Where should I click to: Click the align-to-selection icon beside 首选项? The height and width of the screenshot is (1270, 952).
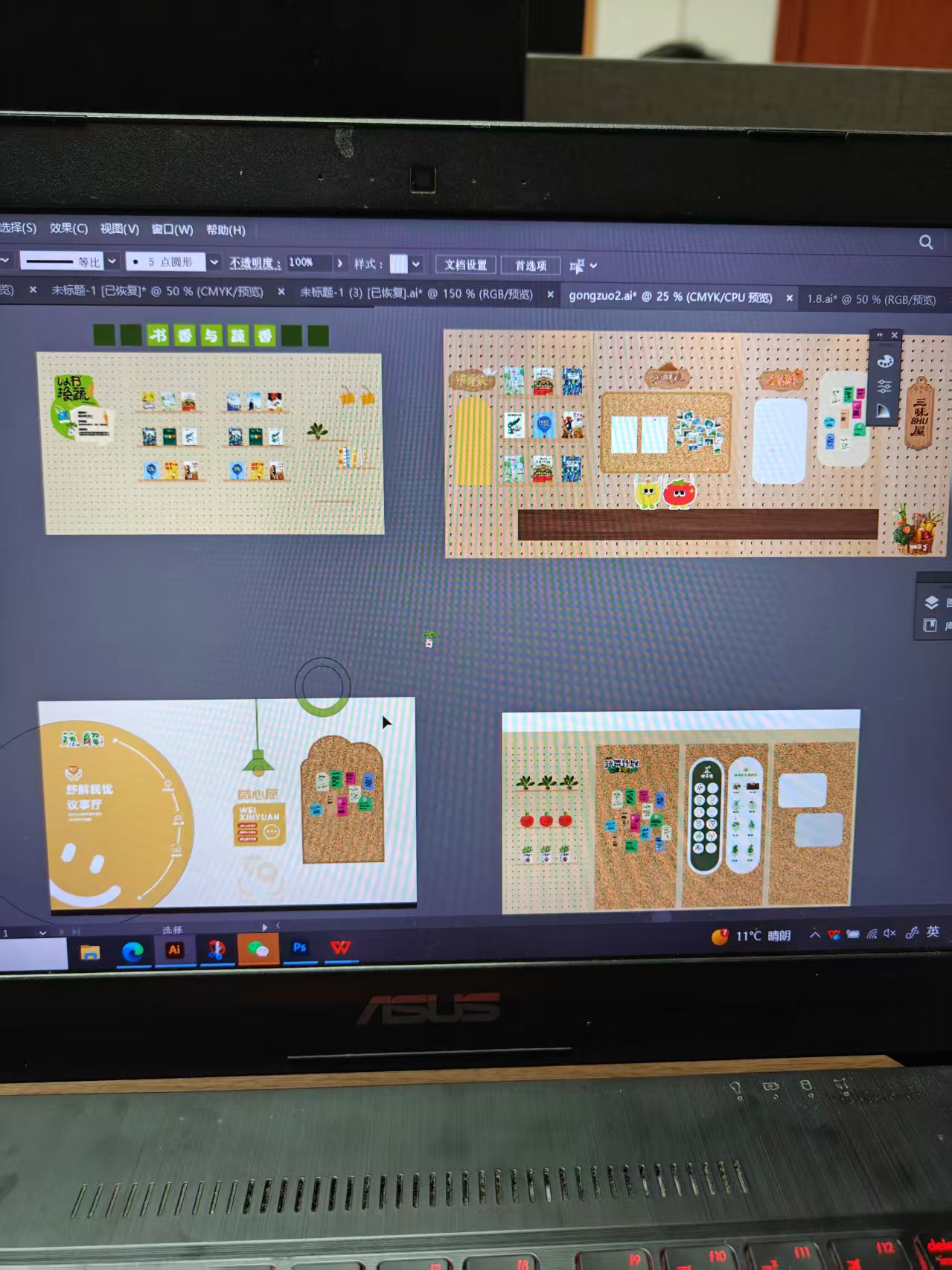point(577,266)
